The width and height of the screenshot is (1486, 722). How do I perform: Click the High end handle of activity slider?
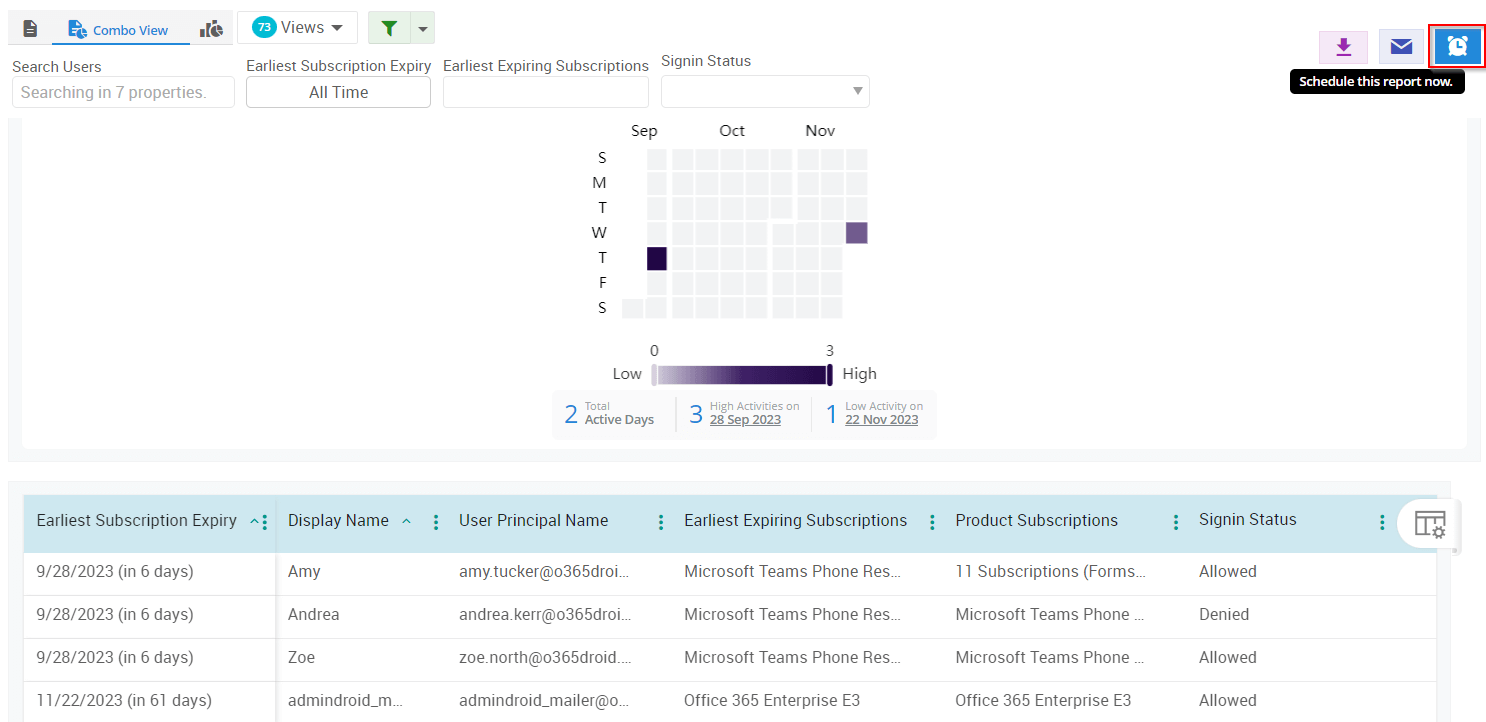pos(829,374)
